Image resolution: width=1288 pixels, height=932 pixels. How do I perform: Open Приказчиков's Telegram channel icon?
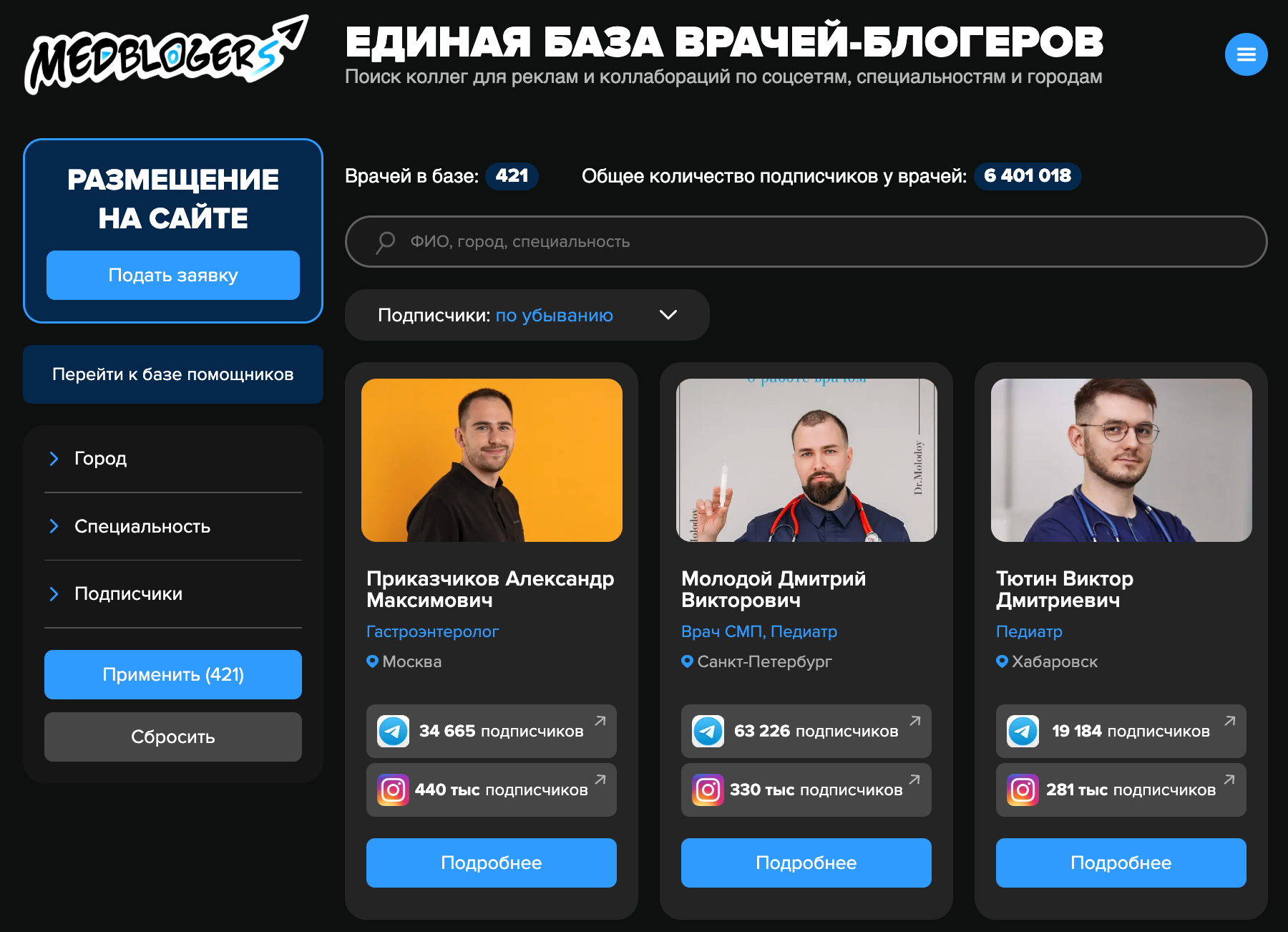click(x=393, y=731)
